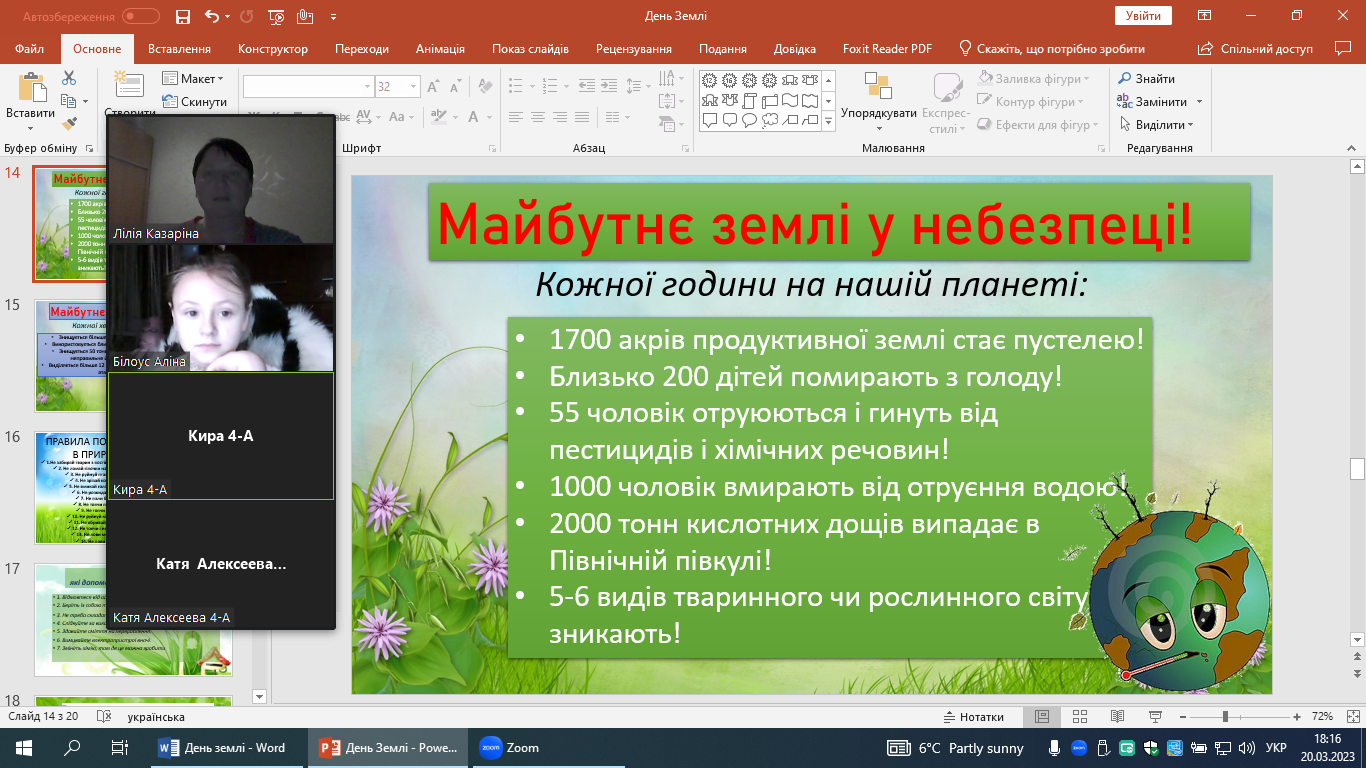Viewport: 1366px width, 768px height.
Task: Click the Copy icon in clipboard group
Action: coord(67,101)
